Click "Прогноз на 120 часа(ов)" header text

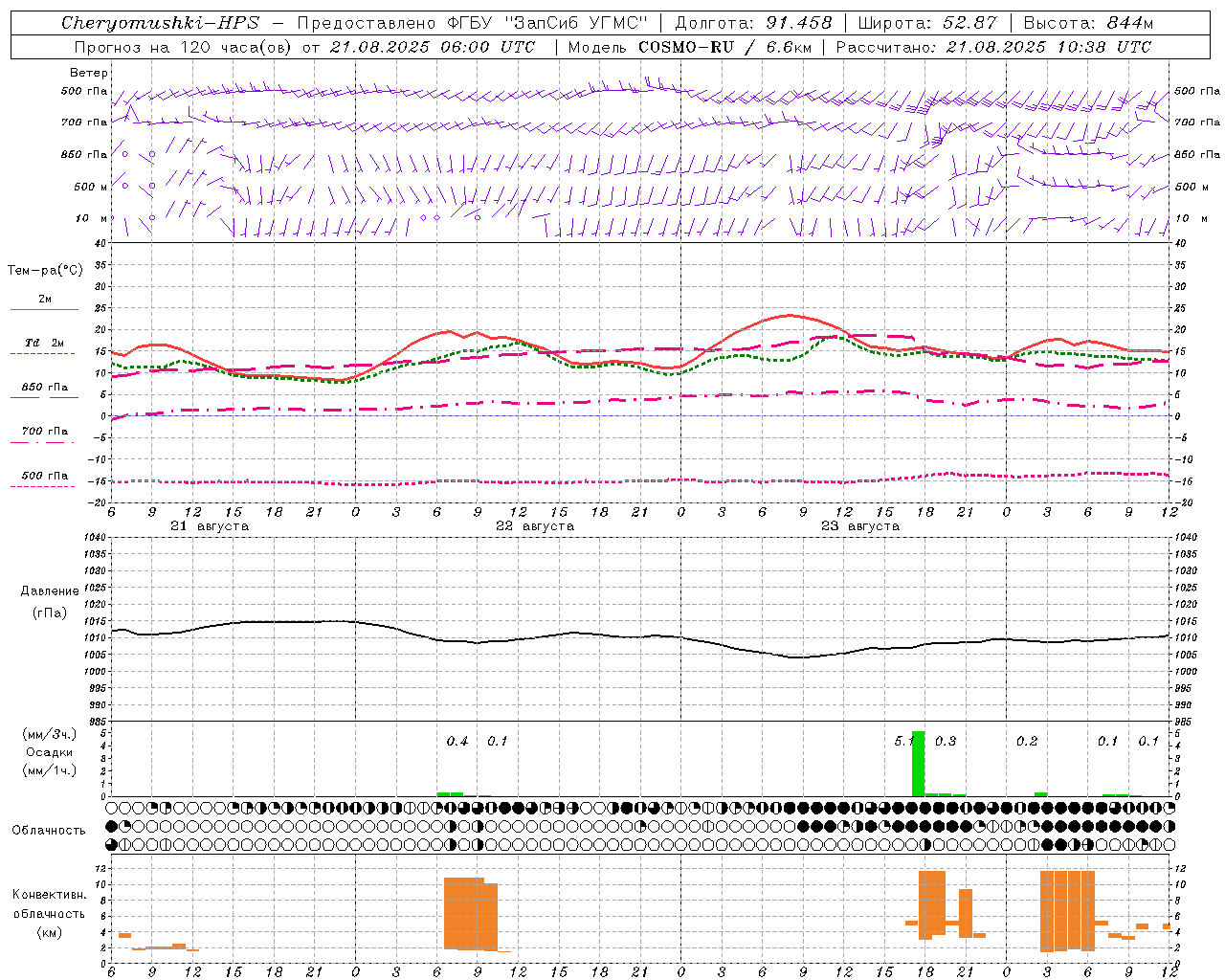pyautogui.click(x=183, y=47)
